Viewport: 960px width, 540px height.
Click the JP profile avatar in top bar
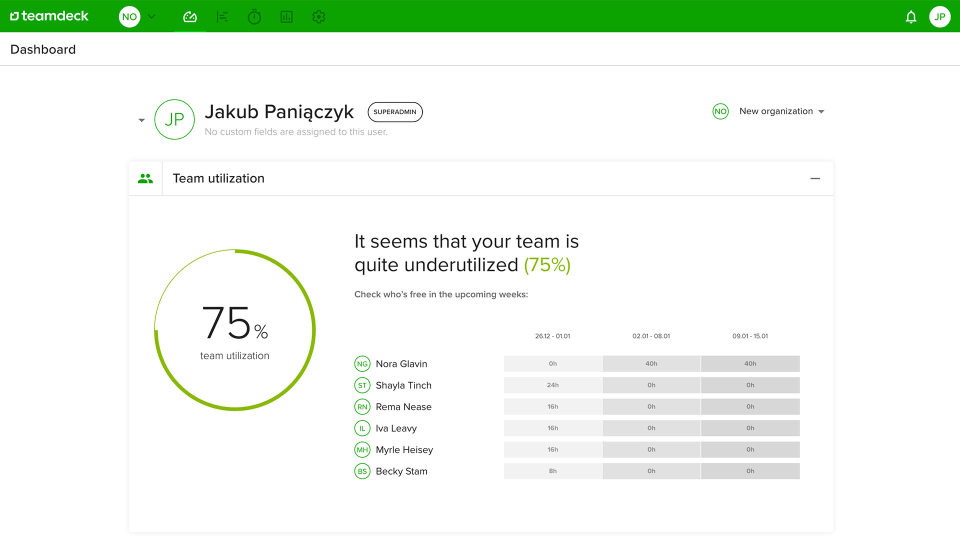[x=940, y=17]
